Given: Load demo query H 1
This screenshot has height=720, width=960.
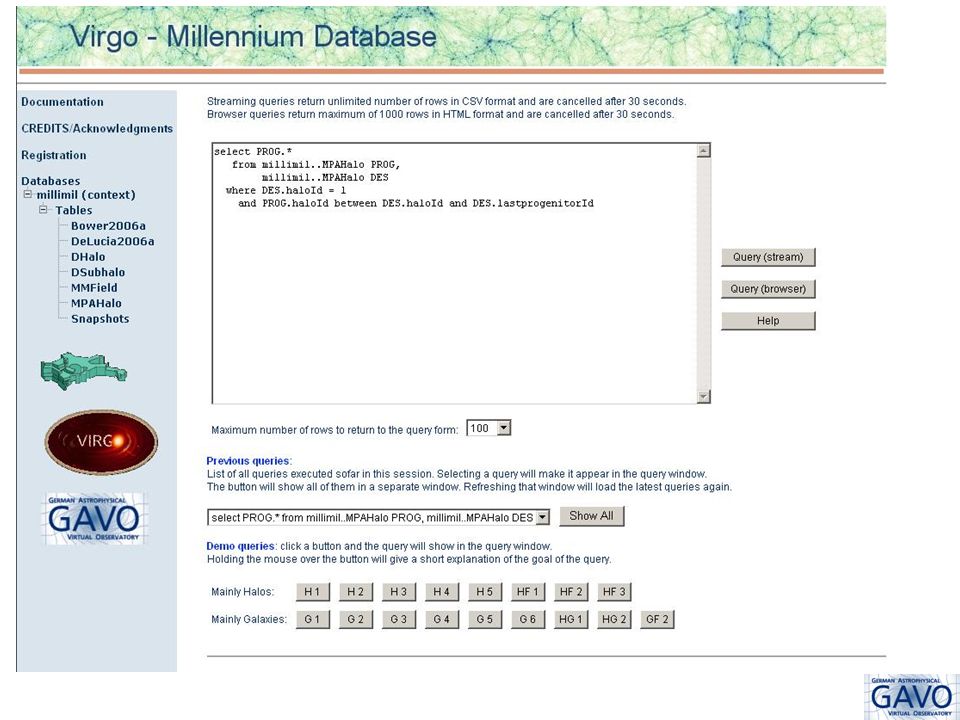Looking at the screenshot, I should coord(312,592).
